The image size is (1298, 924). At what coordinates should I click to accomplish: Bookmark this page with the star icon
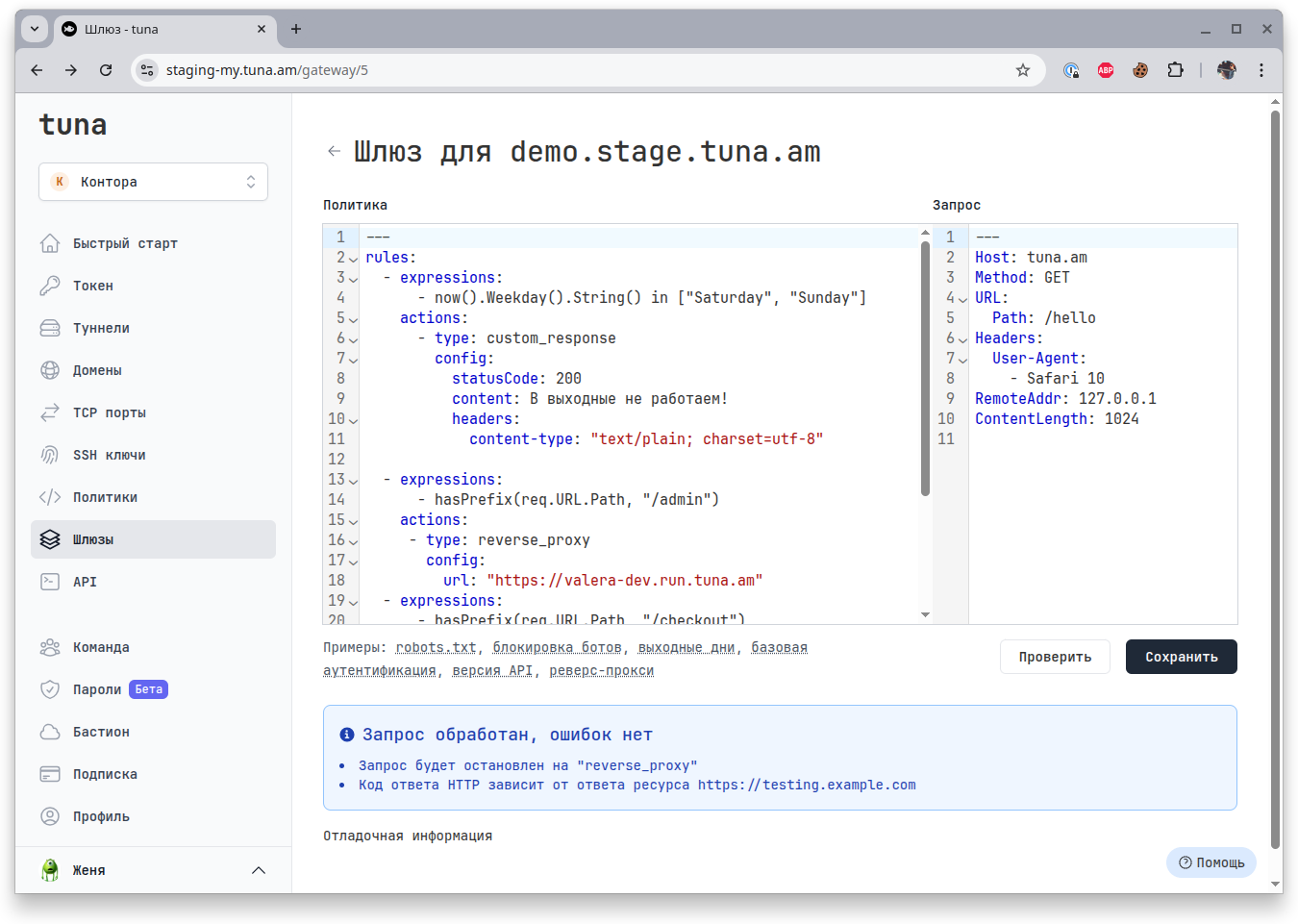(x=1023, y=70)
